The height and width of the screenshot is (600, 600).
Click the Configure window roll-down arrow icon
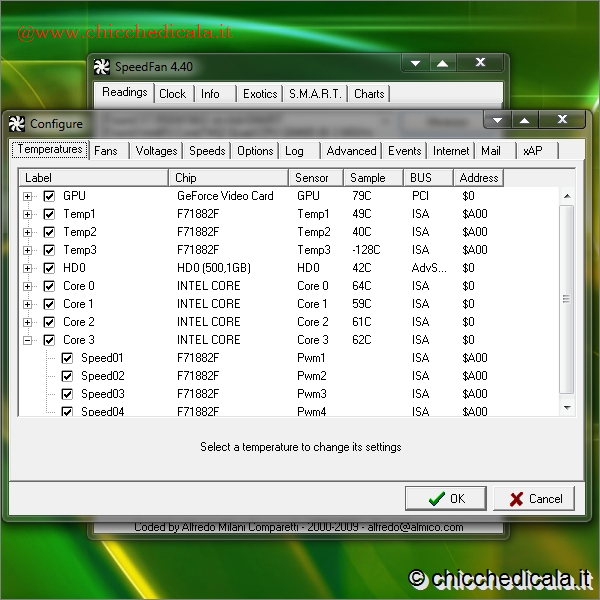point(499,120)
